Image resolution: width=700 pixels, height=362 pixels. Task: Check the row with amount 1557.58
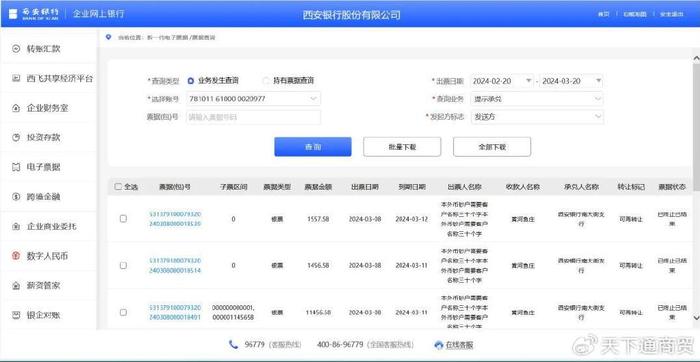123,219
